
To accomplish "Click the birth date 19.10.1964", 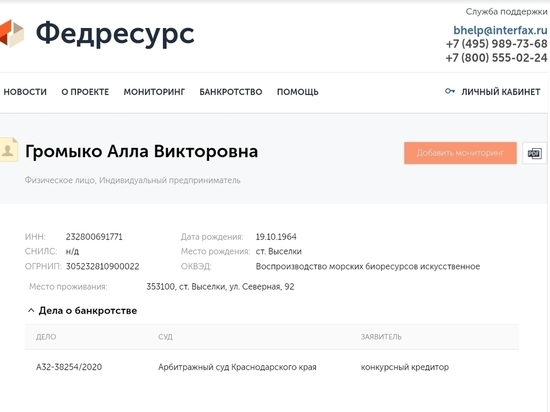I will point(276,237).
